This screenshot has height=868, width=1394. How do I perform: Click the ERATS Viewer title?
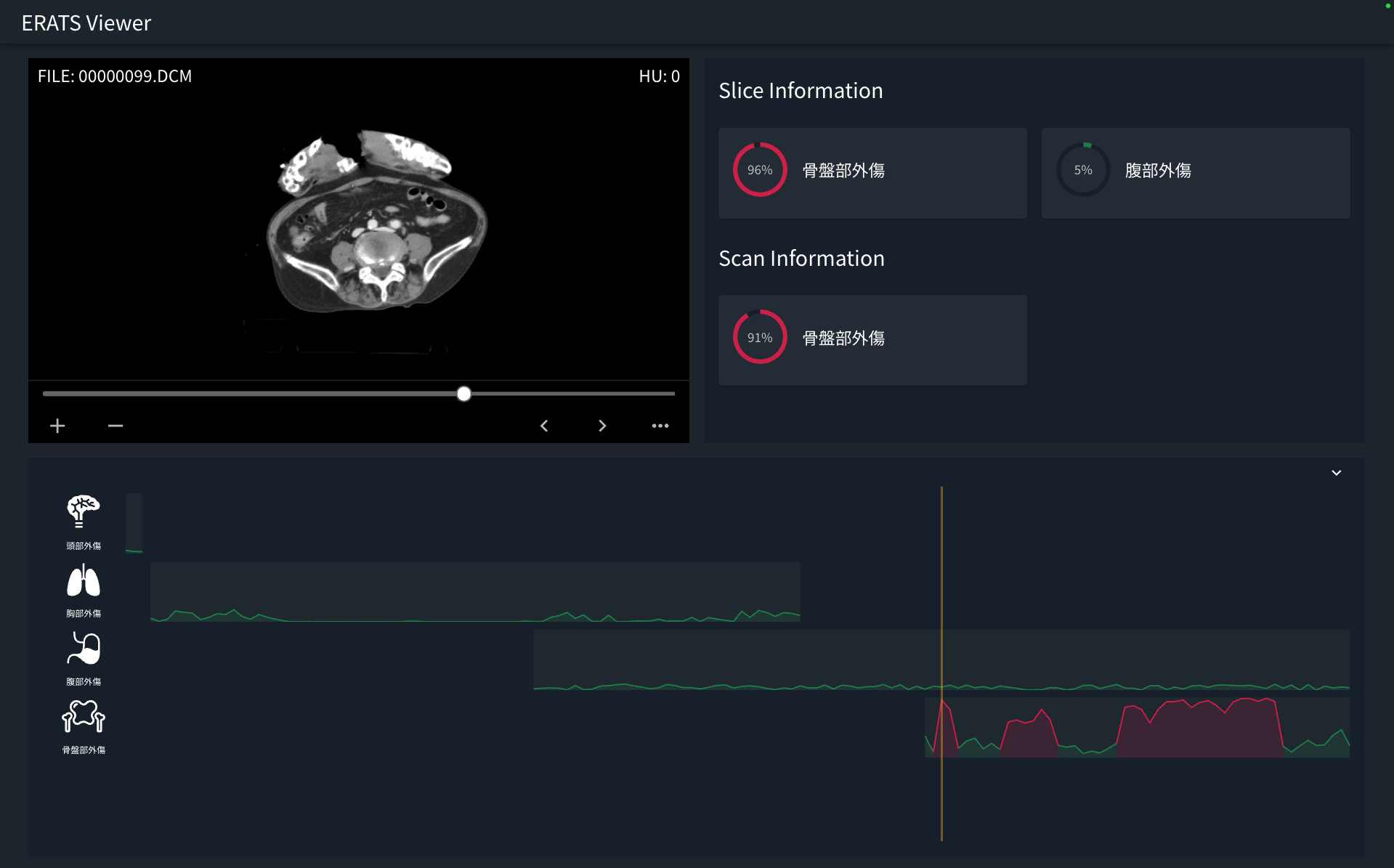pyautogui.click(x=86, y=23)
